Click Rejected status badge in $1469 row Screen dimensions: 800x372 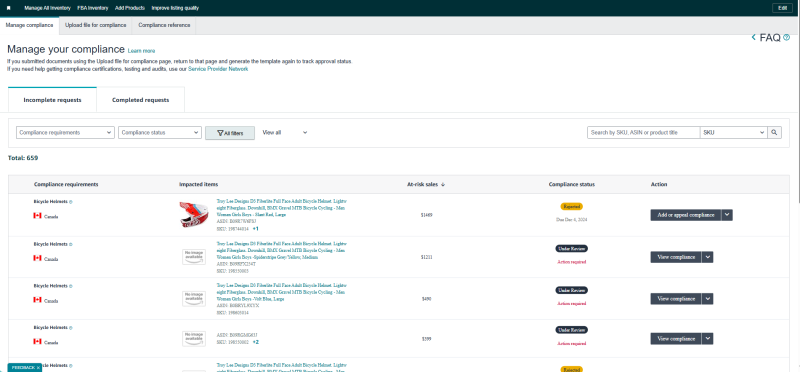tap(571, 207)
